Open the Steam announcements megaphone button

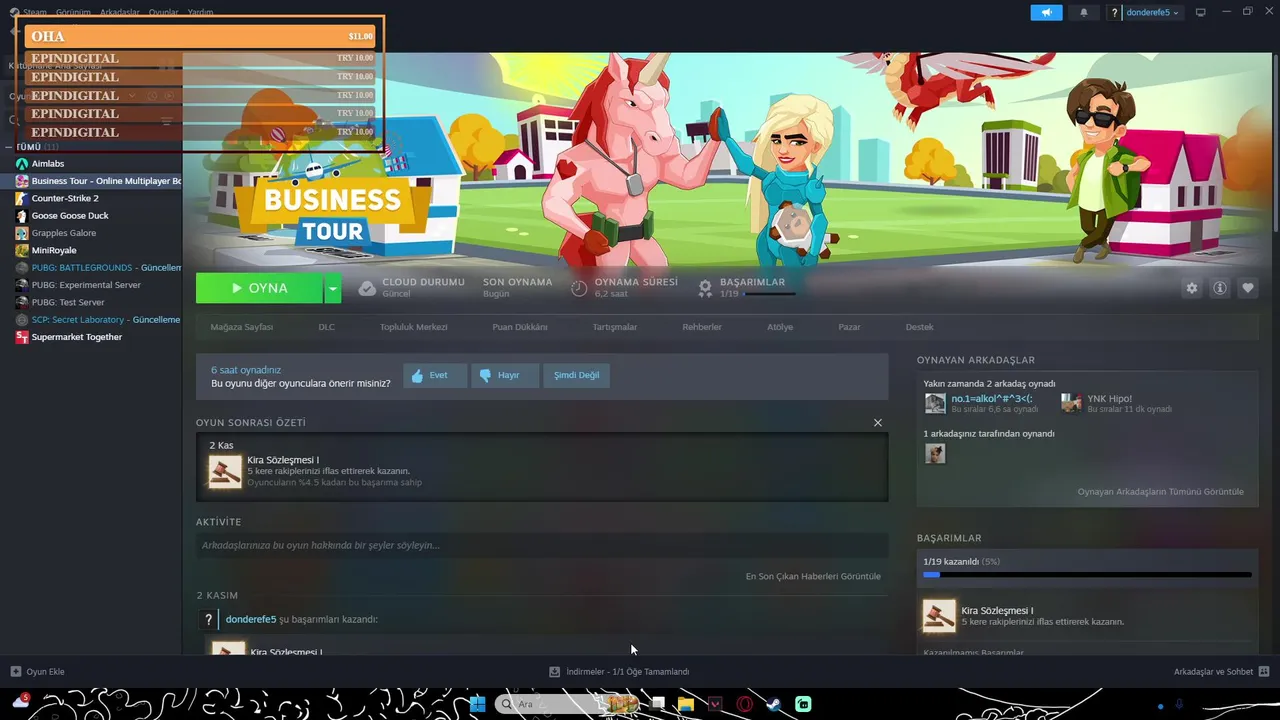1046,13
